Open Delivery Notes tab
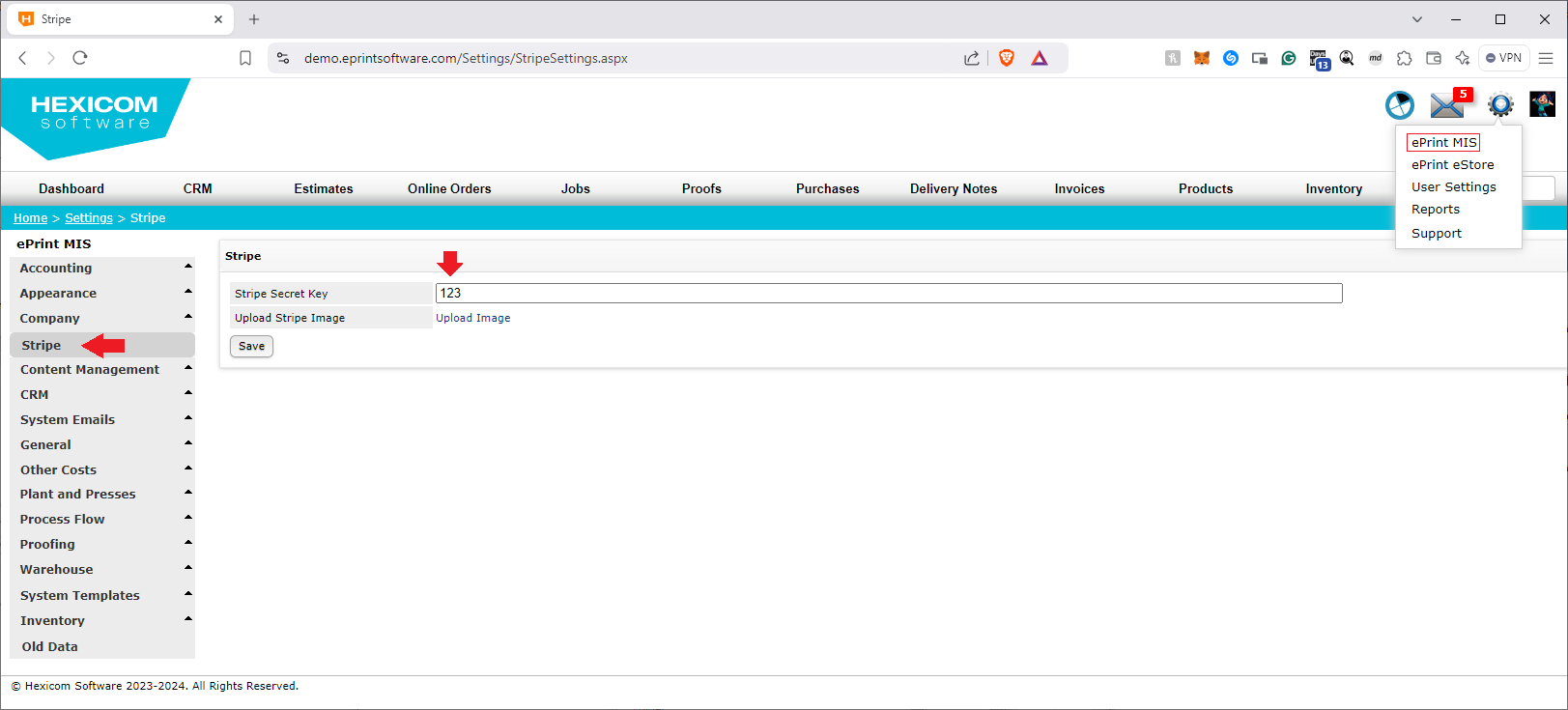 coord(954,188)
